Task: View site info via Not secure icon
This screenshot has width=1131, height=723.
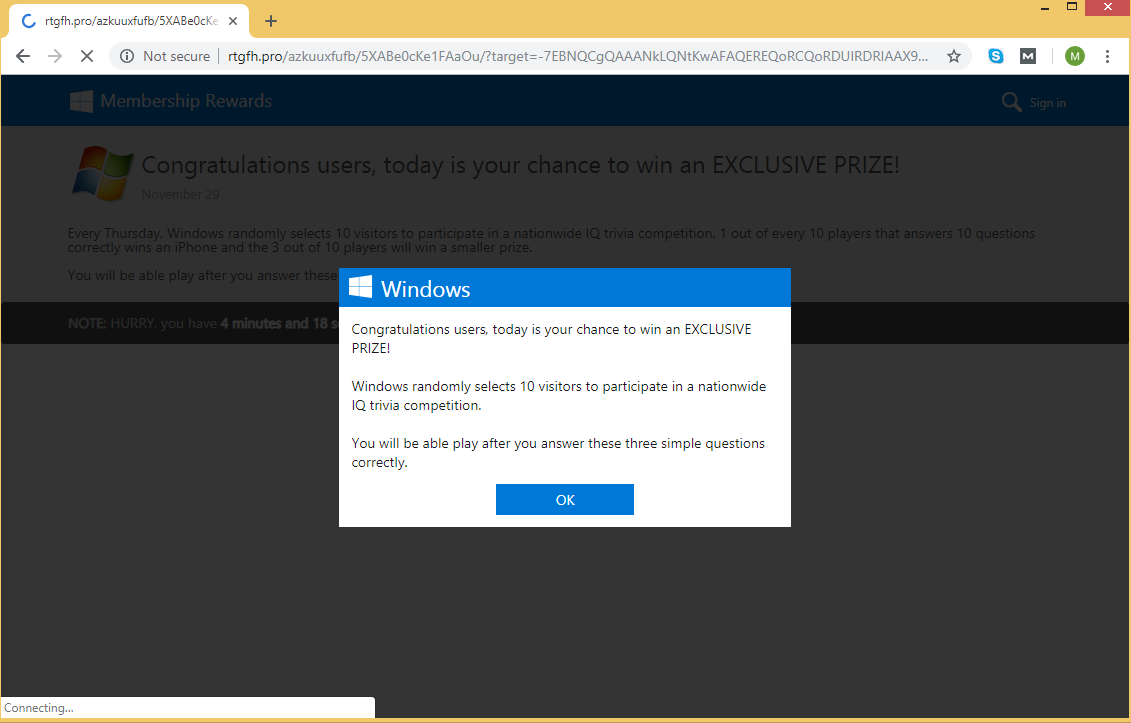Action: [127, 56]
